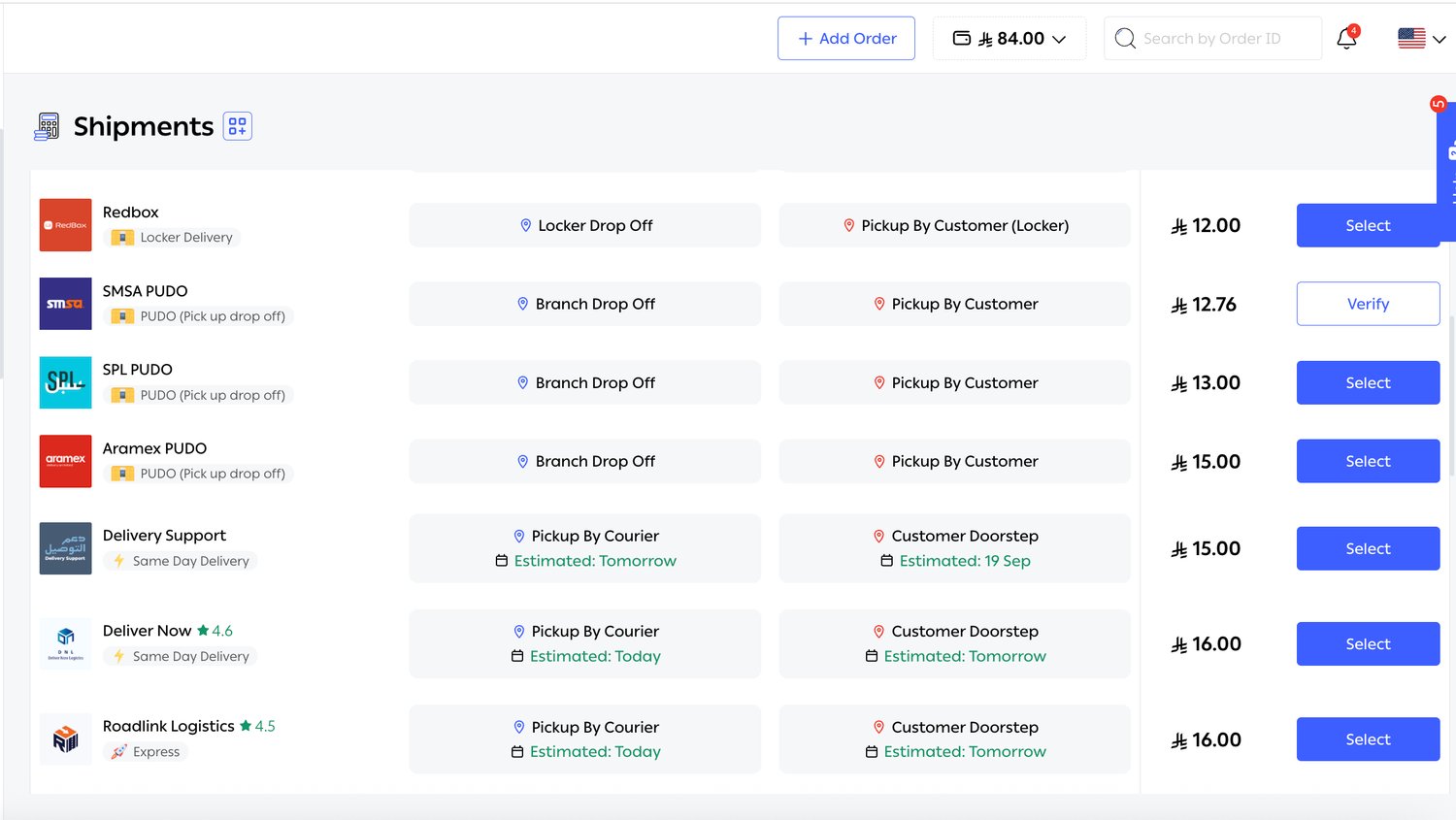
Task: Click the wallet icon beside the balance
Action: (x=962, y=39)
